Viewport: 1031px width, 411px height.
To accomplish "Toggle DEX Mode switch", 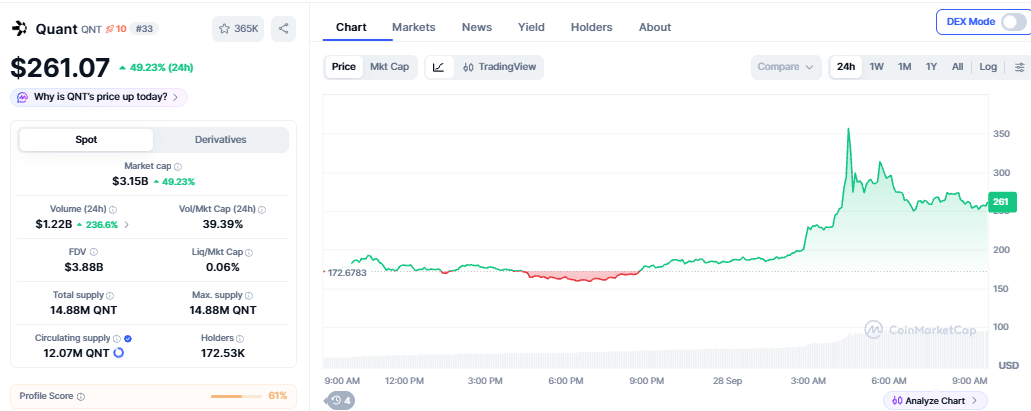I will [1013, 22].
